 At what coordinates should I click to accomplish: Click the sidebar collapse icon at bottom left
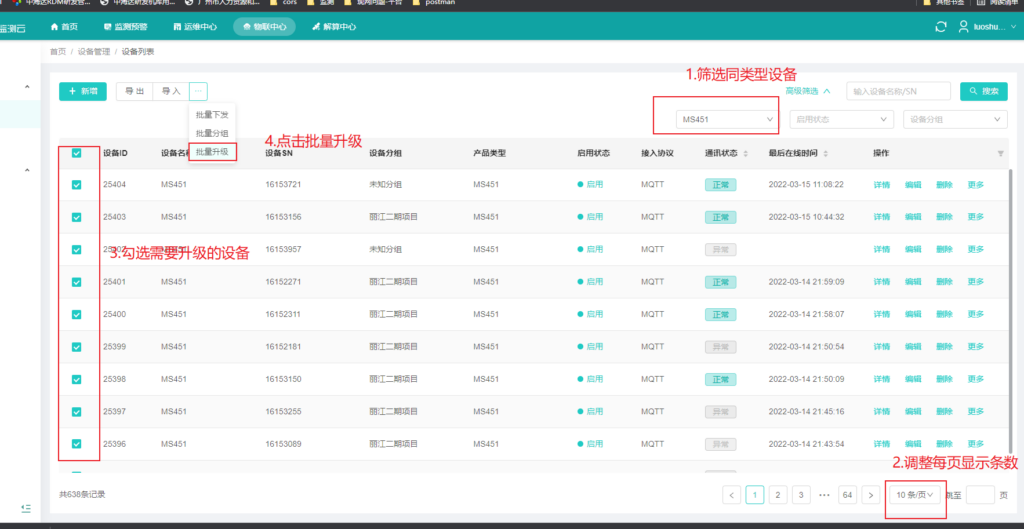pyautogui.click(x=25, y=508)
